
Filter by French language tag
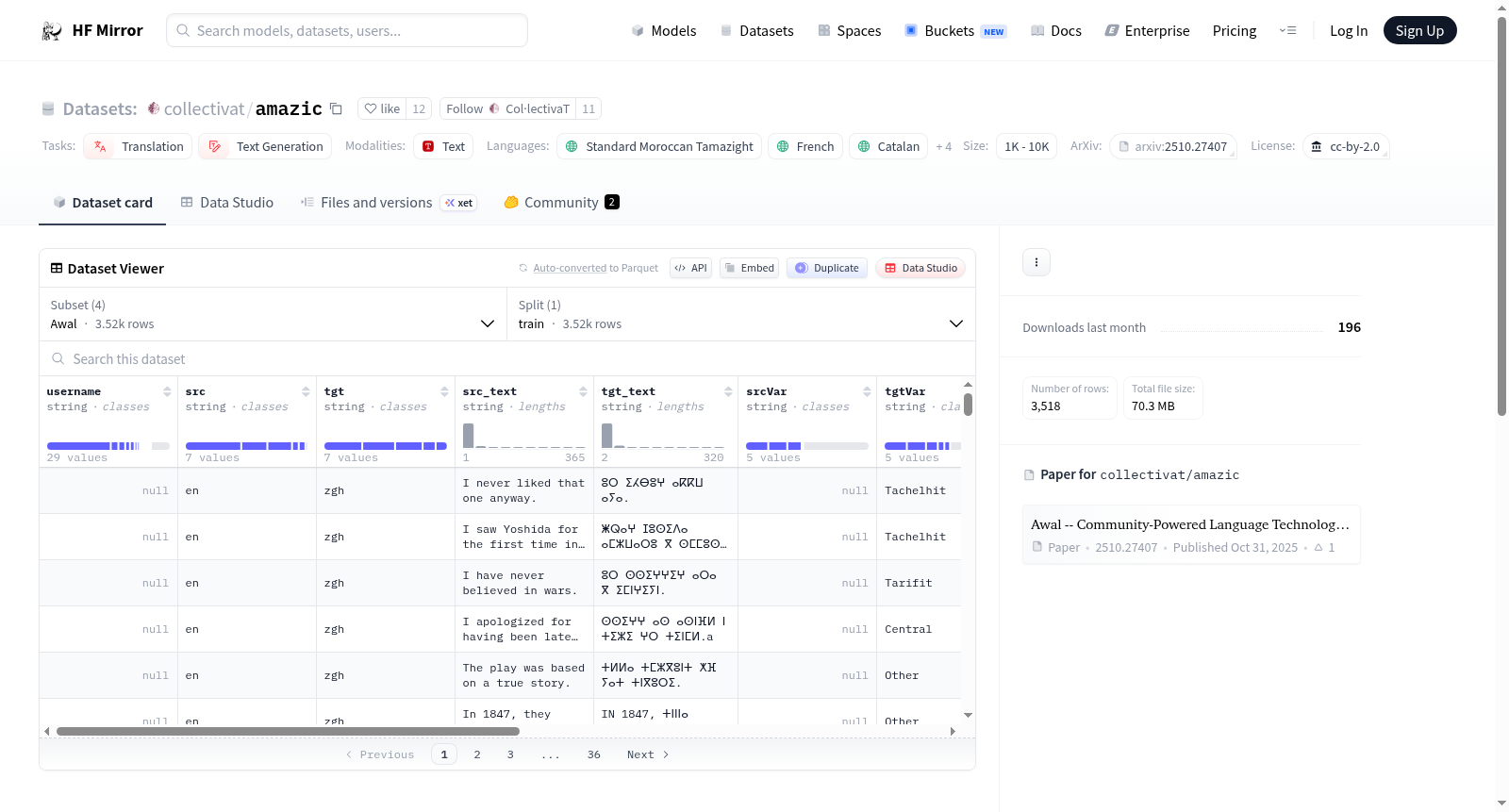tap(805, 146)
